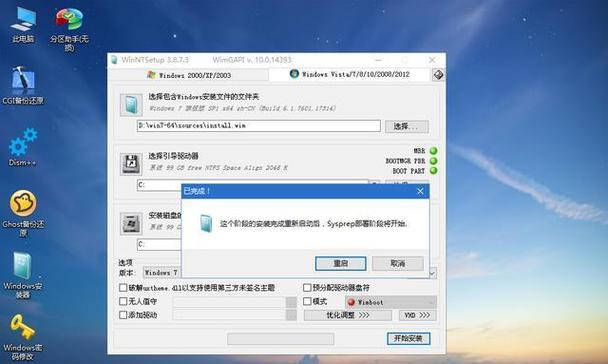
Task: Launch the Windows密码修改 key icon
Action: point(23,336)
